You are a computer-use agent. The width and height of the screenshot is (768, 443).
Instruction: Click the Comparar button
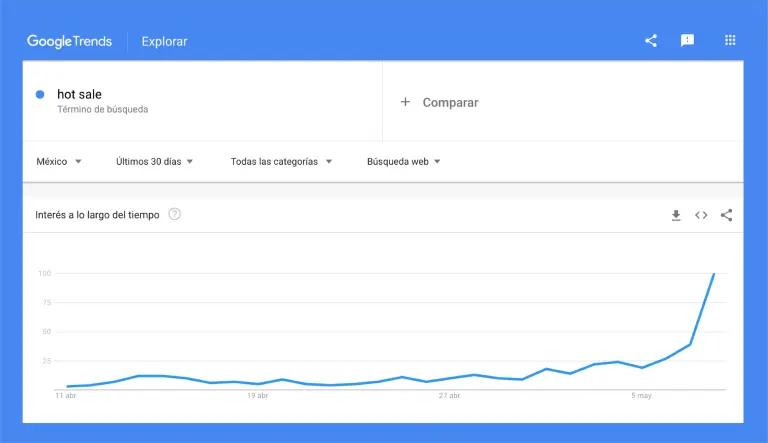[x=450, y=102]
